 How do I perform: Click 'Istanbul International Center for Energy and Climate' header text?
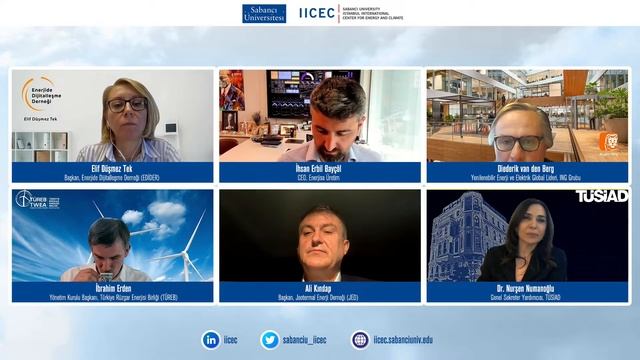point(372,13)
